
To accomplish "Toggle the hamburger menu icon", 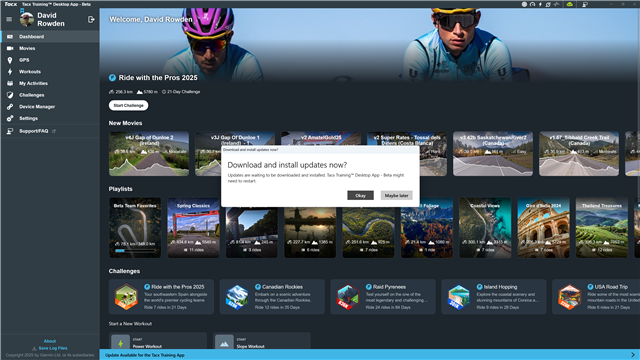I will pyautogui.click(x=9, y=19).
